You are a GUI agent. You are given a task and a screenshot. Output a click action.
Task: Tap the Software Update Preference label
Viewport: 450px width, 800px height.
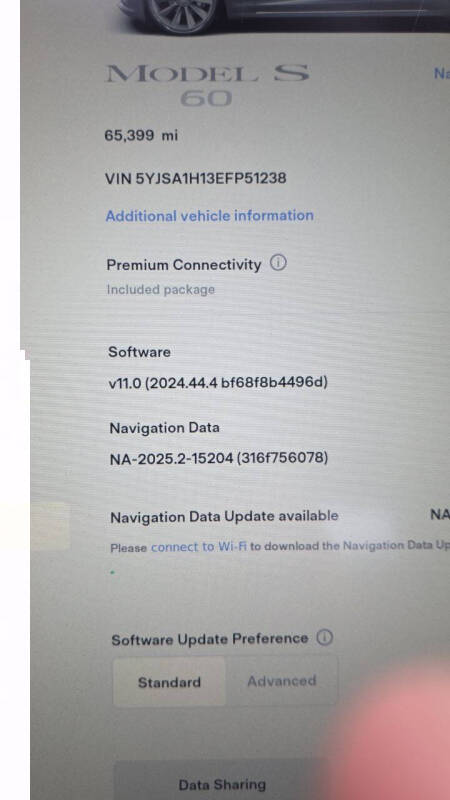[210, 639]
